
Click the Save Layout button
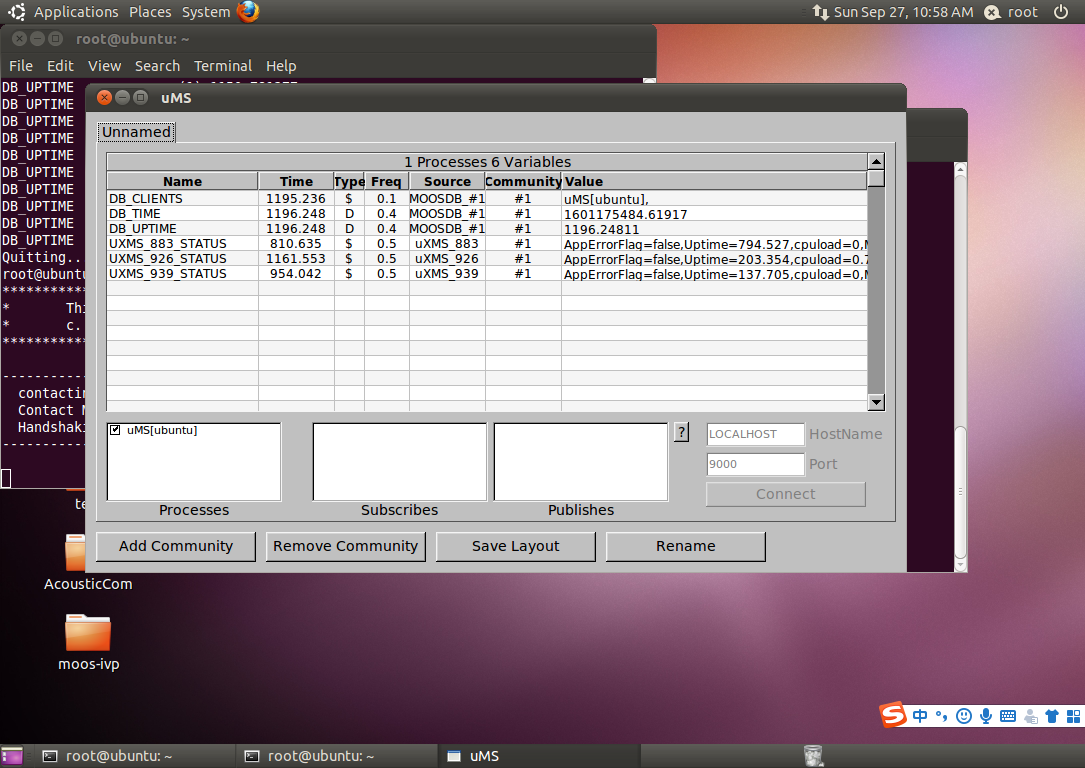point(516,546)
